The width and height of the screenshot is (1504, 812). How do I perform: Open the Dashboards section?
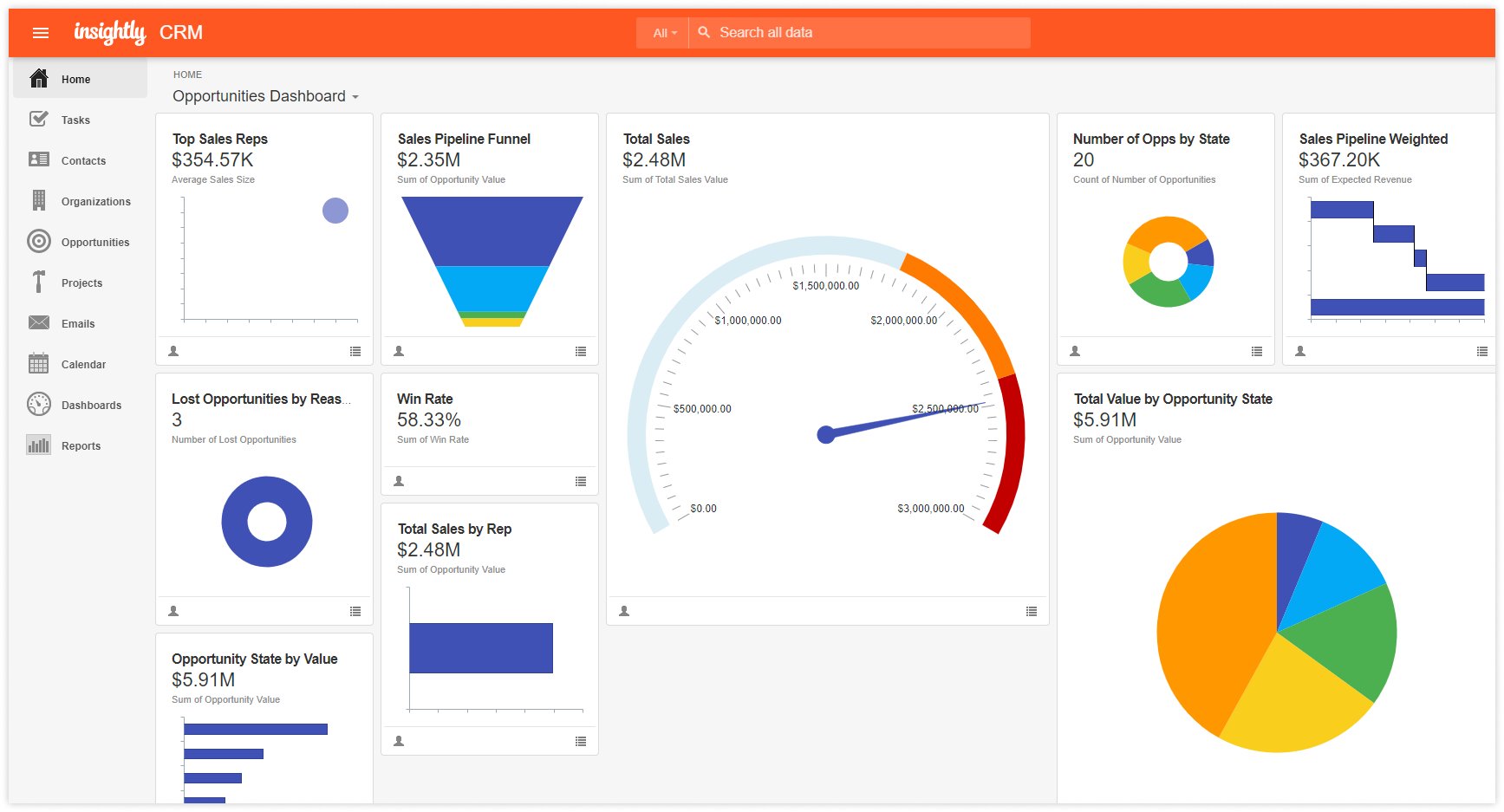[x=91, y=405]
